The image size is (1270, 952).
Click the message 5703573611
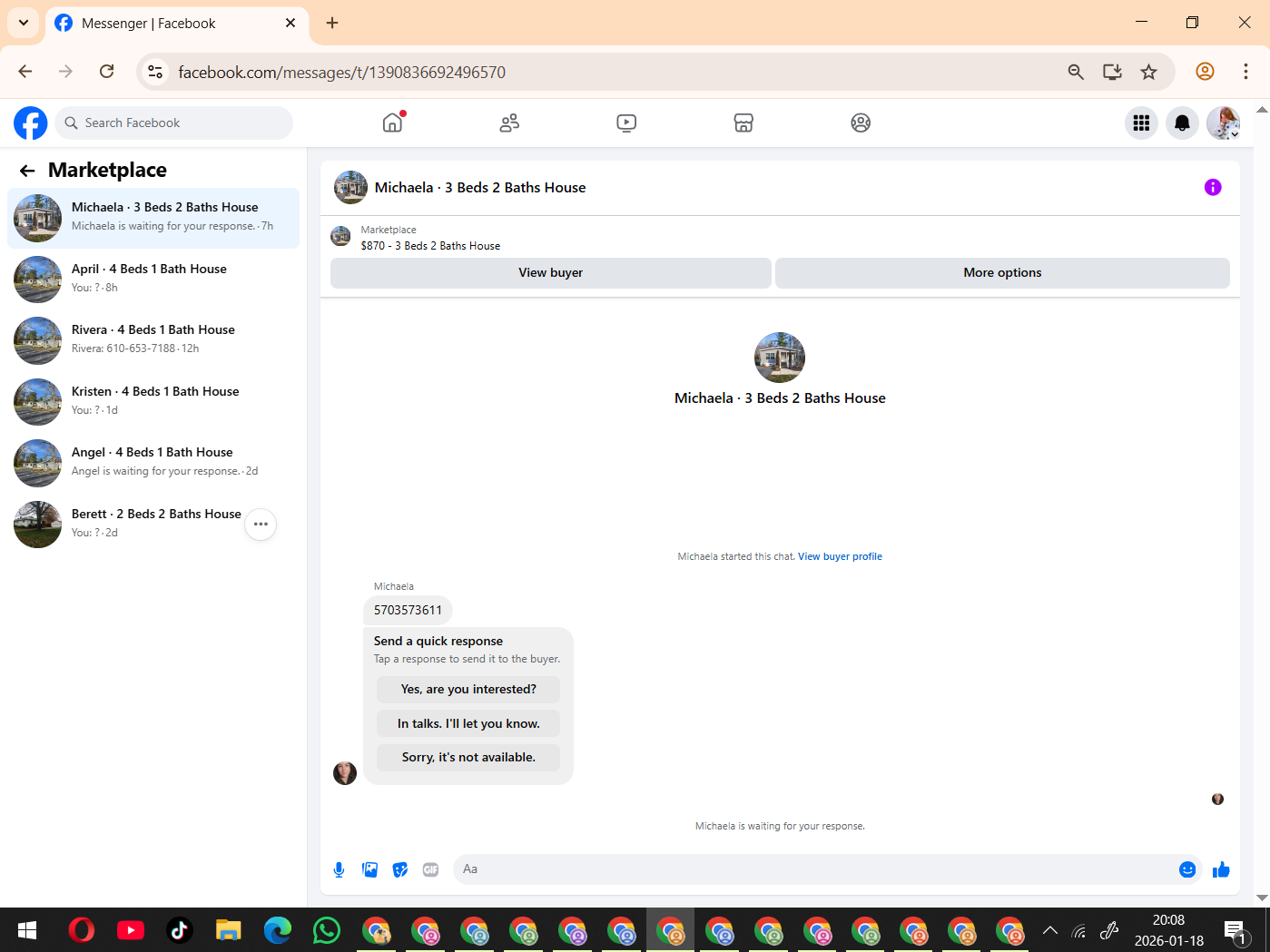click(x=408, y=610)
